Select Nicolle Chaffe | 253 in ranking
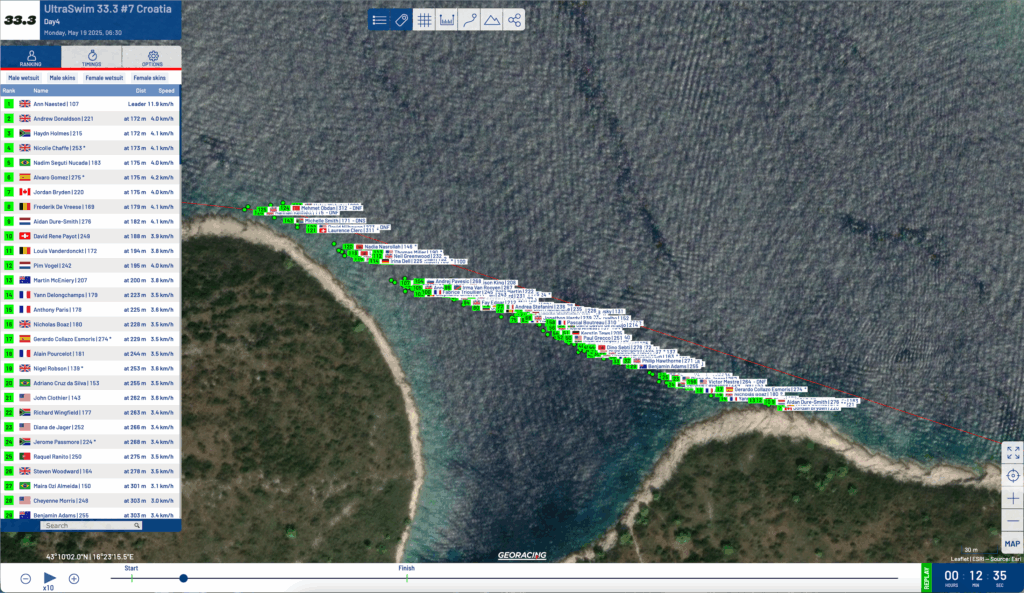1024x593 pixels. coord(91,148)
